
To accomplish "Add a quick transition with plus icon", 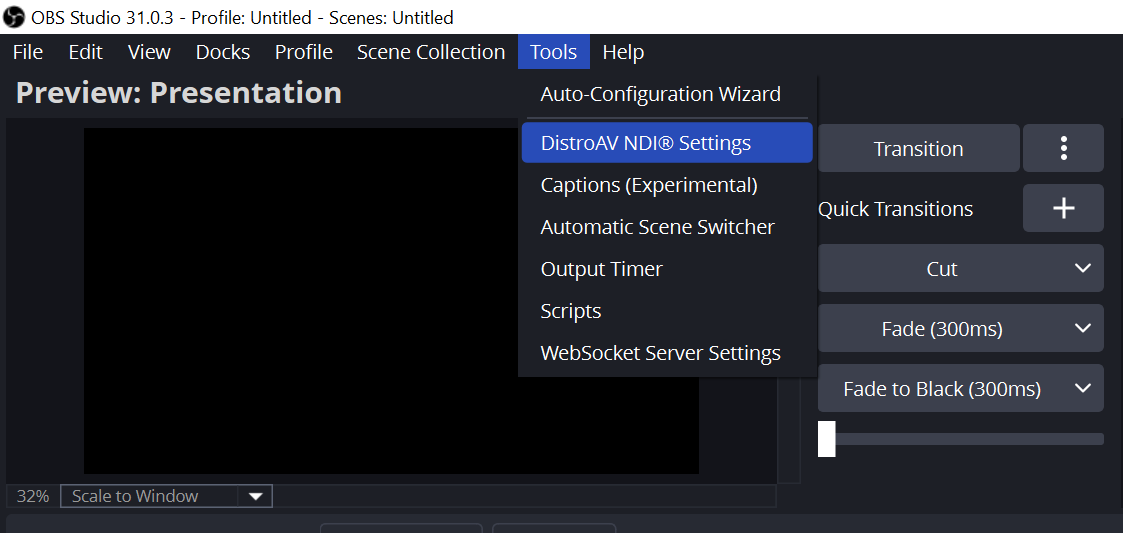I will (x=1063, y=208).
